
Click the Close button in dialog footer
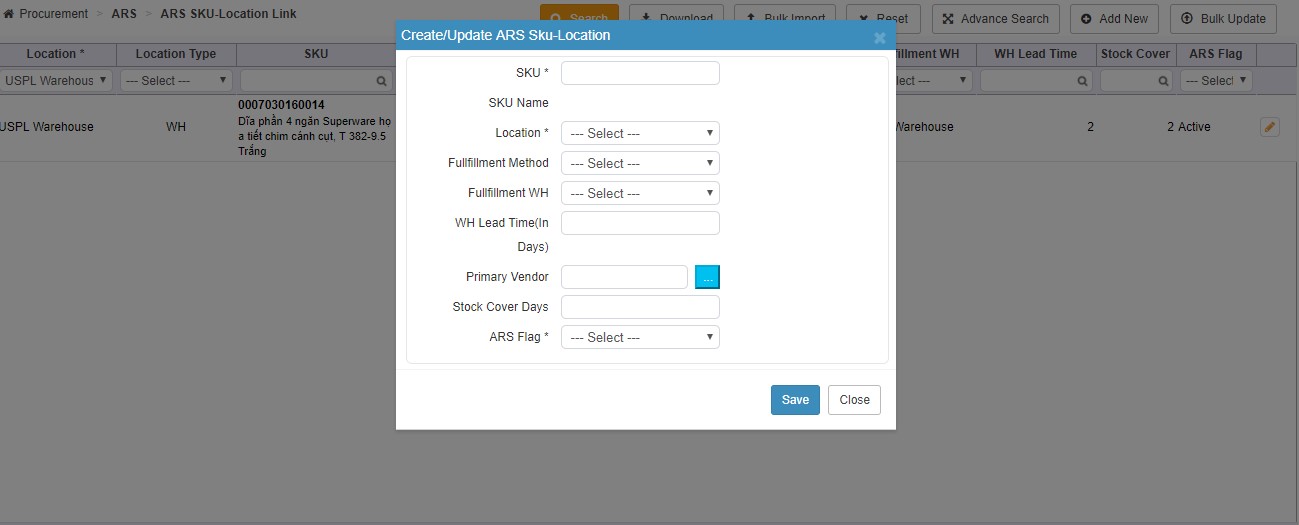click(854, 399)
